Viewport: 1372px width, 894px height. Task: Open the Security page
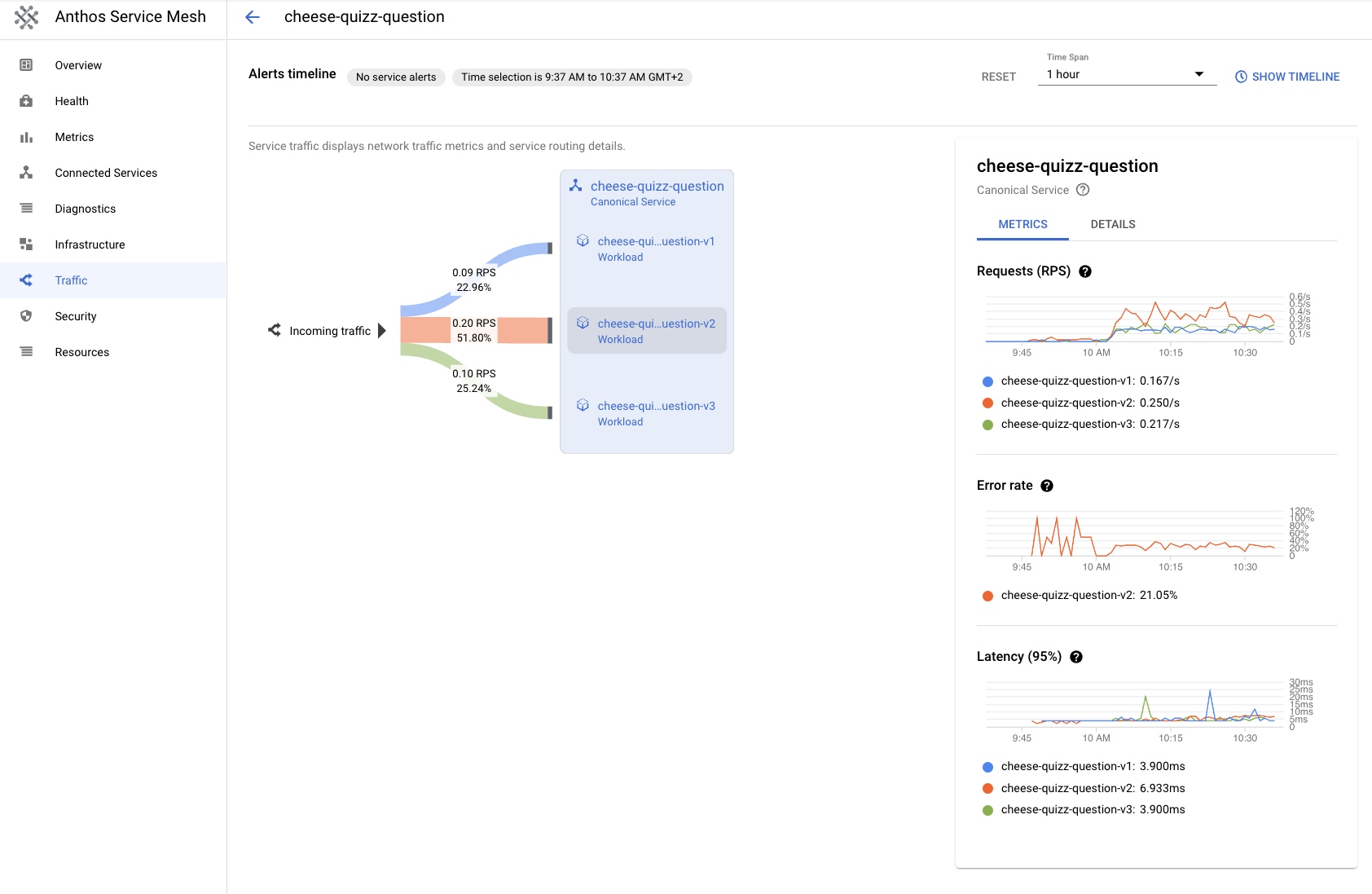[113, 316]
